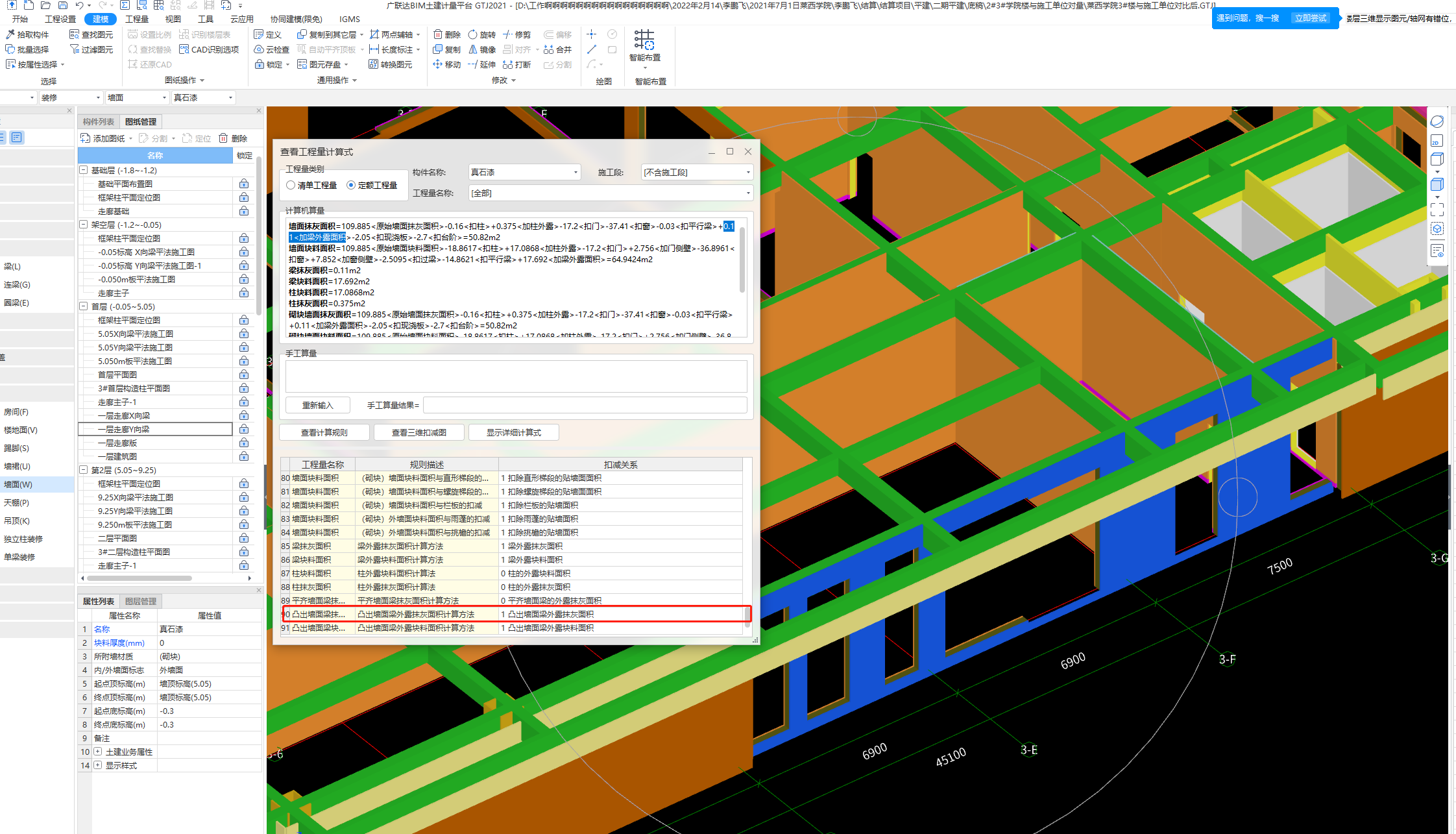Click the 查看三维扣减图 button
Image resolution: width=1456 pixels, height=834 pixels.
(x=419, y=432)
